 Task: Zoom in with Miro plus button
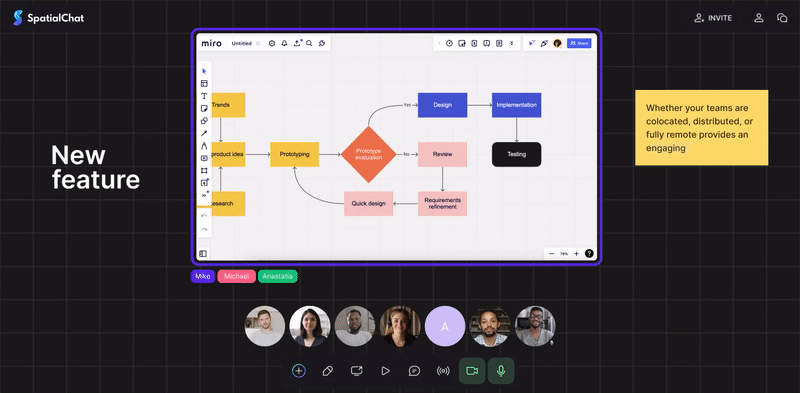point(577,254)
